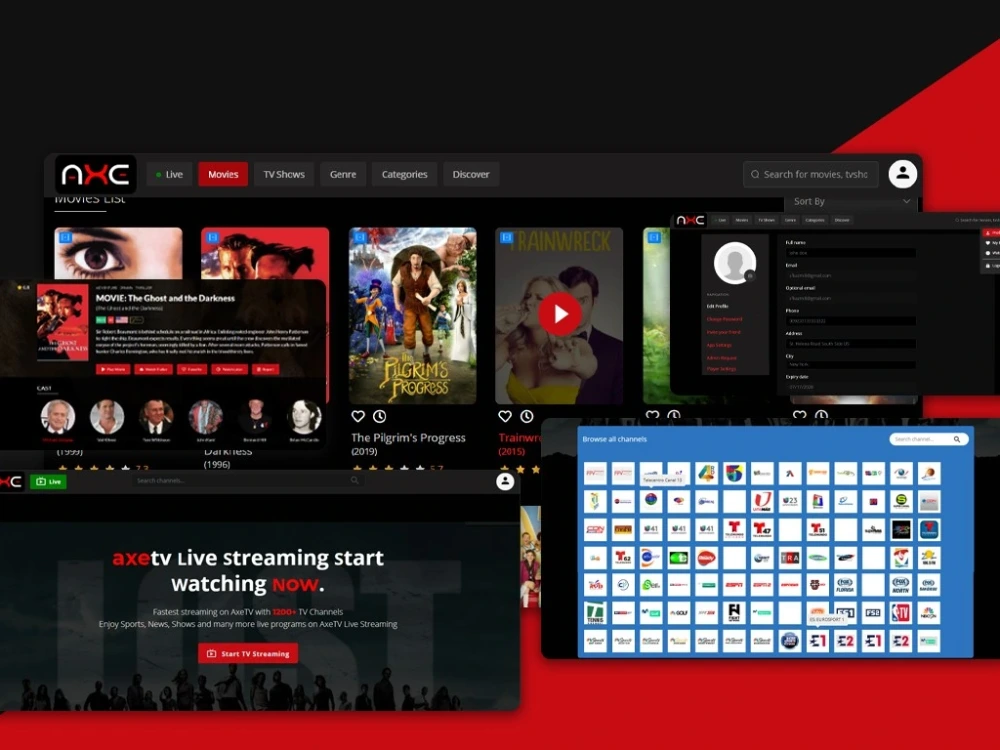Click blue badge on the eye movie poster

pyautogui.click(x=65, y=237)
